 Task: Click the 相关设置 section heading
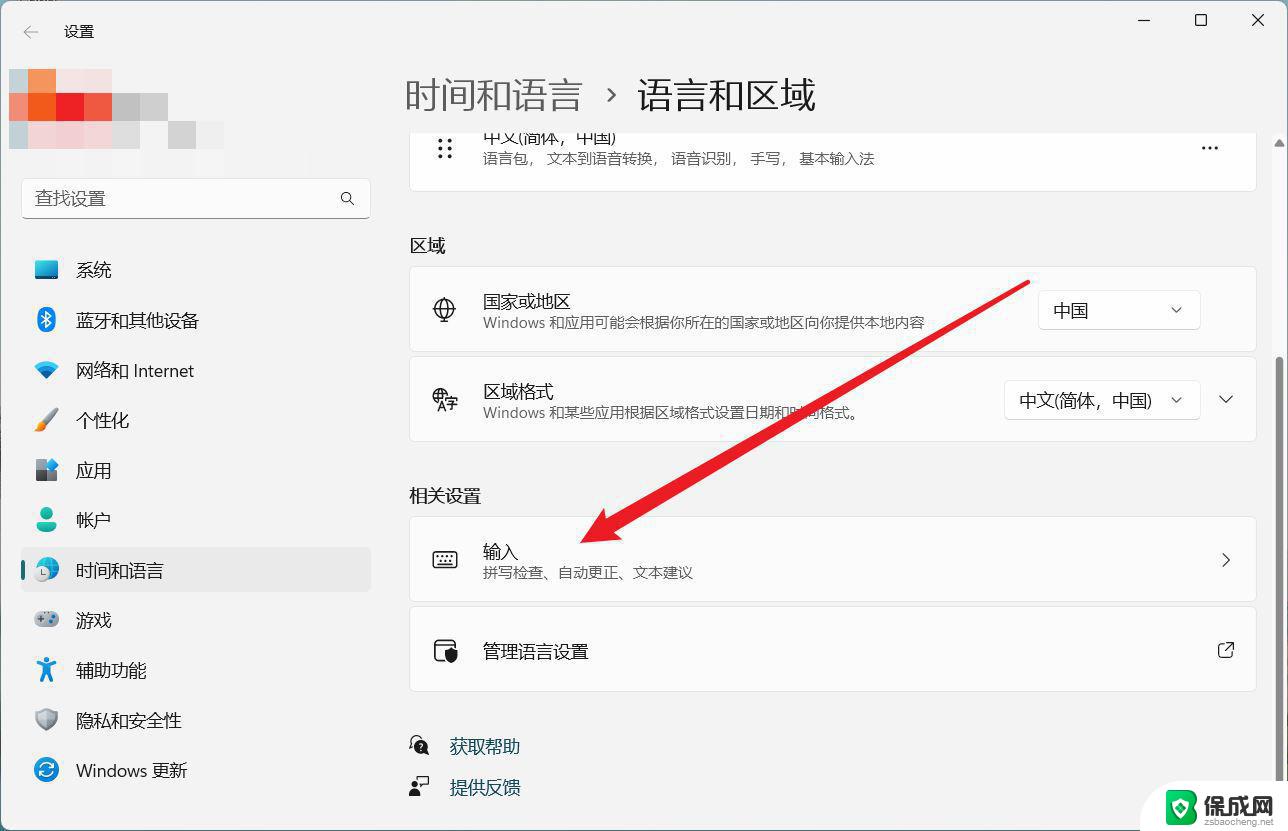tap(445, 495)
